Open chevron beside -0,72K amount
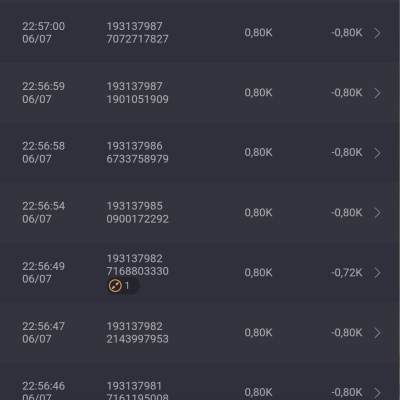 pyautogui.click(x=377, y=273)
